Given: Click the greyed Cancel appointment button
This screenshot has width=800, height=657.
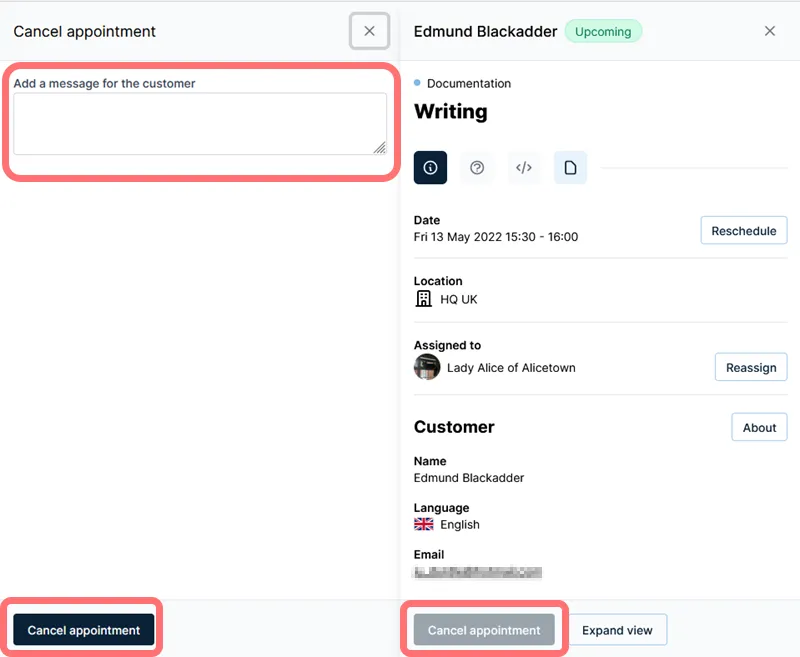Looking at the screenshot, I should (484, 630).
